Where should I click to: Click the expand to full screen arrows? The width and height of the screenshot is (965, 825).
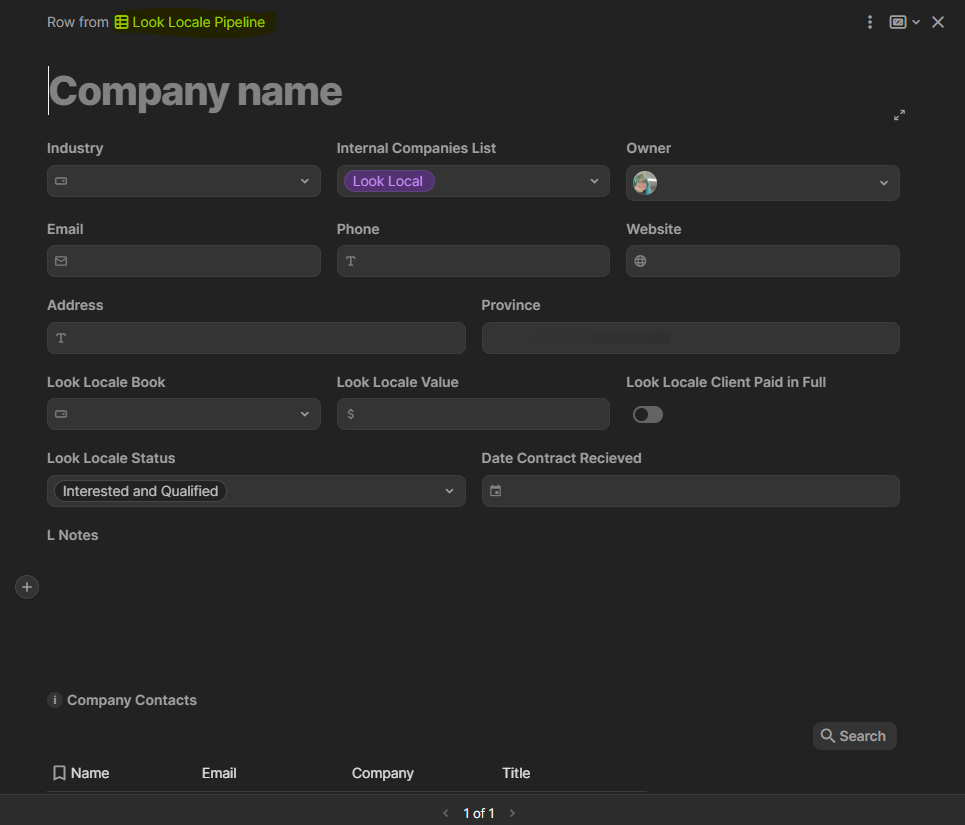coord(899,116)
